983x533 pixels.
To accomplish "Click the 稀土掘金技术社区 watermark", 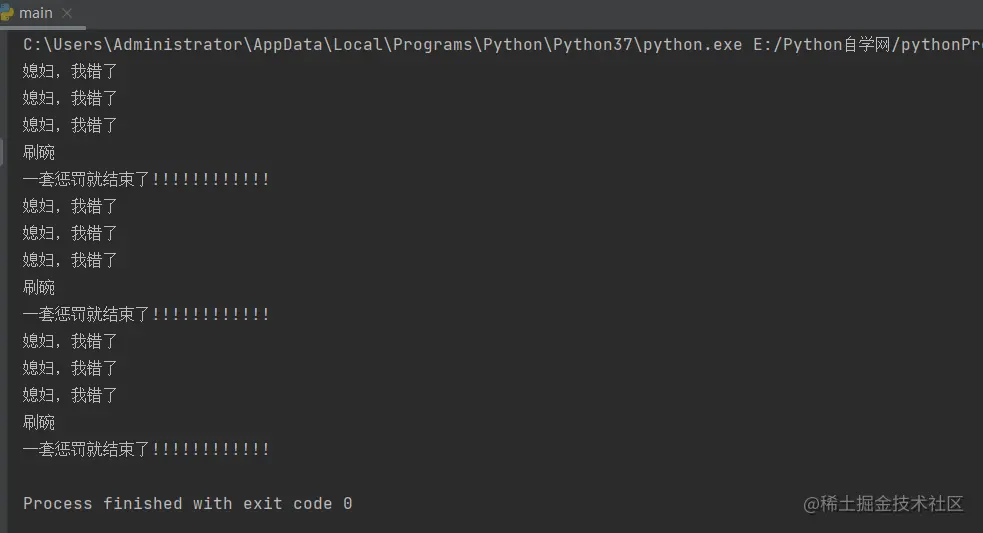I will 883,504.
